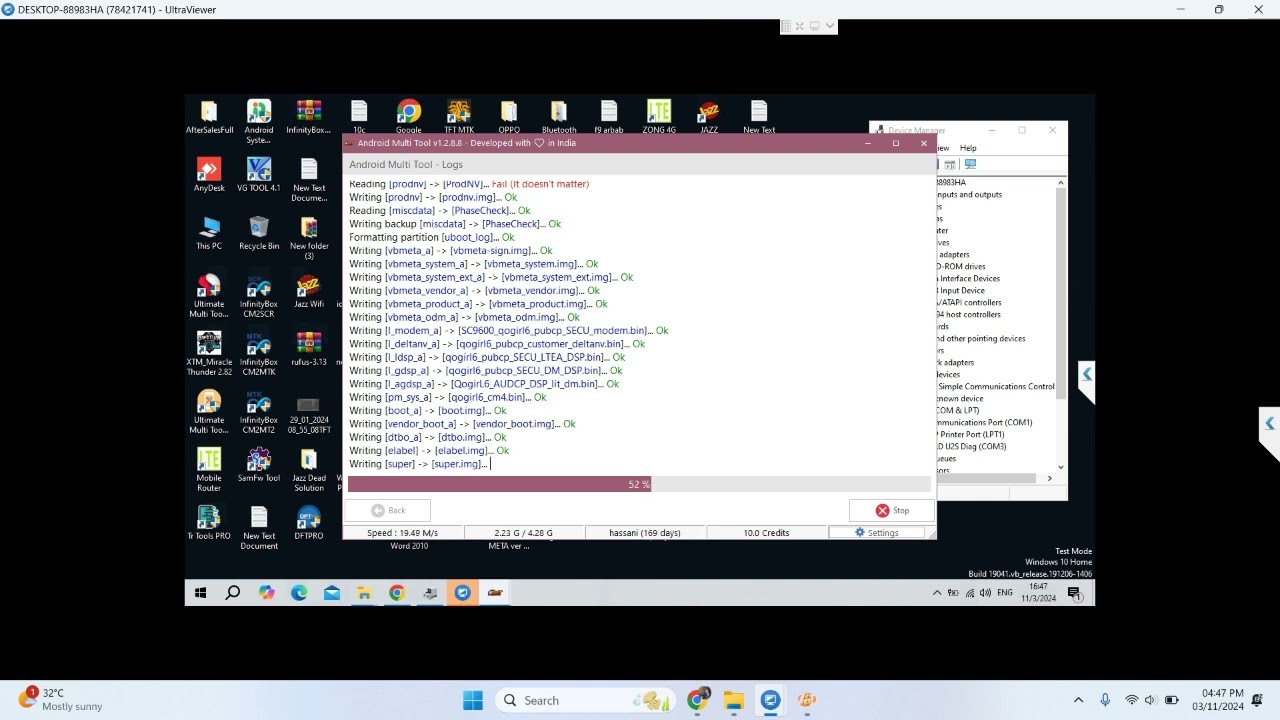Viewport: 1280px width, 720px height.
Task: Click properties icon in Device Manager toolbar
Action: tap(951, 164)
